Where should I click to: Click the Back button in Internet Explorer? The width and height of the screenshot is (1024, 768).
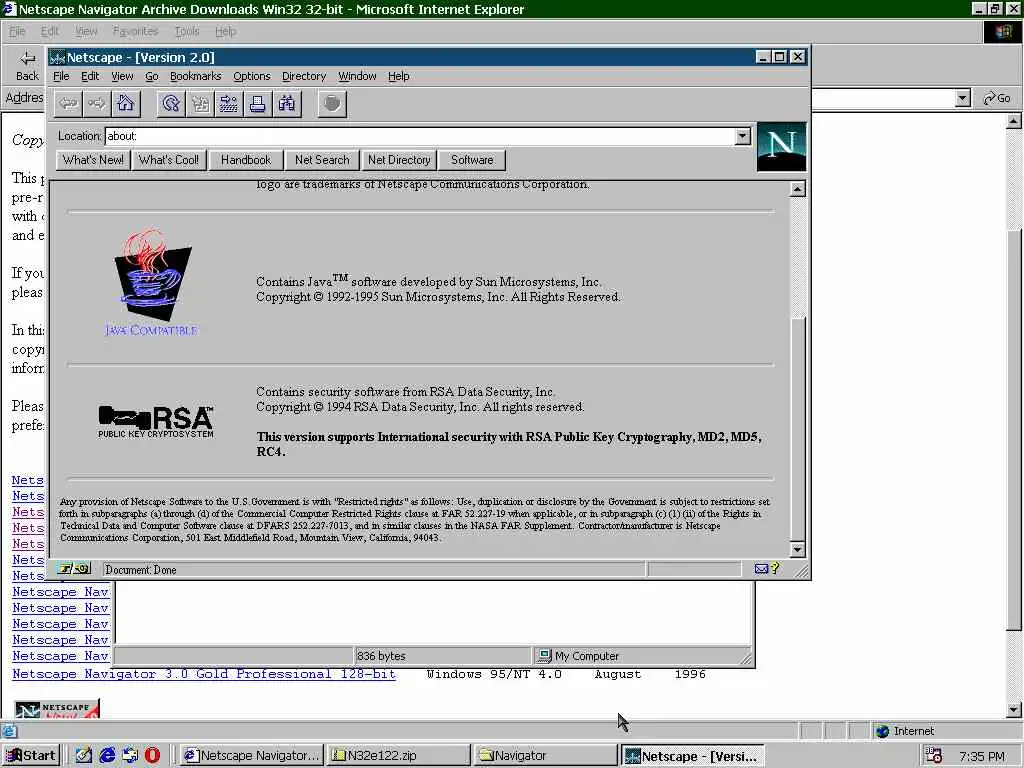(27, 67)
